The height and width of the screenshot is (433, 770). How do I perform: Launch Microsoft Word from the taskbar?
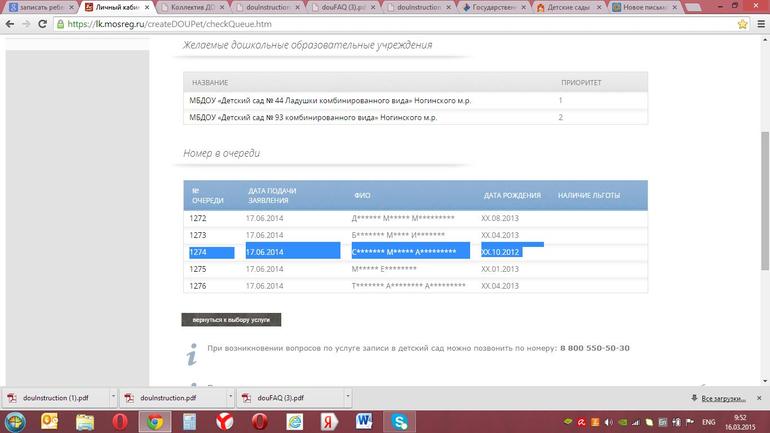coord(364,421)
